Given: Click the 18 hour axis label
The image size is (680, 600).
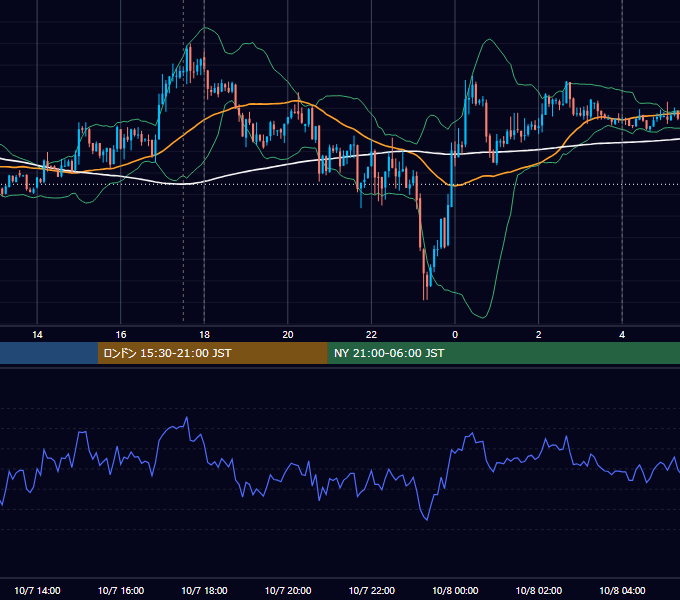Looking at the screenshot, I should (x=204, y=335).
